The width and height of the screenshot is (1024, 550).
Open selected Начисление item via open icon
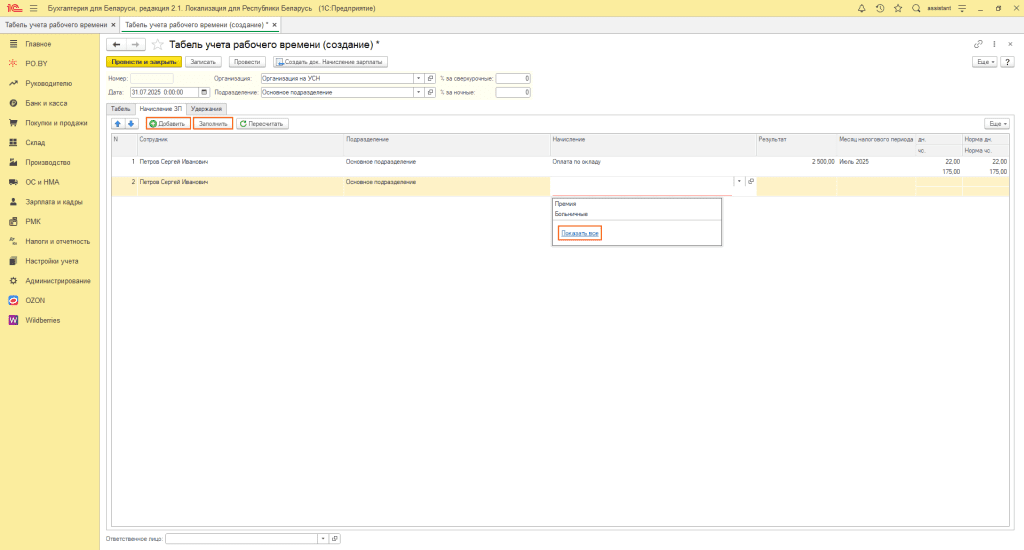coord(751,182)
